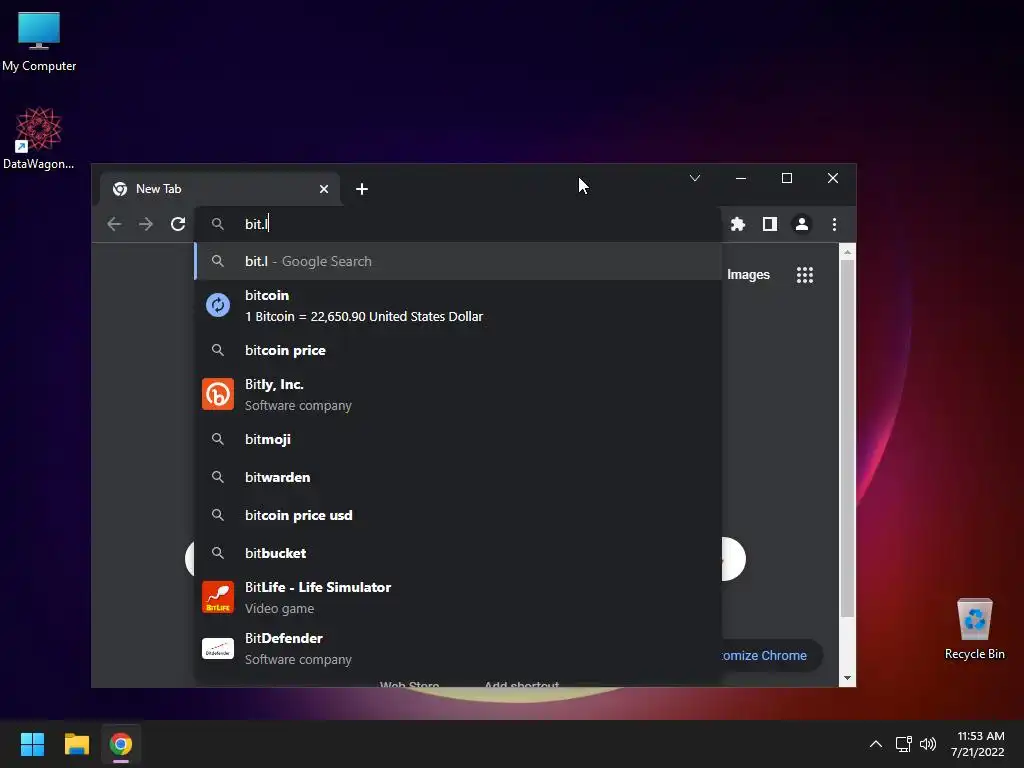The width and height of the screenshot is (1024, 768).
Task: Open Google apps grid icon
Action: click(805, 274)
